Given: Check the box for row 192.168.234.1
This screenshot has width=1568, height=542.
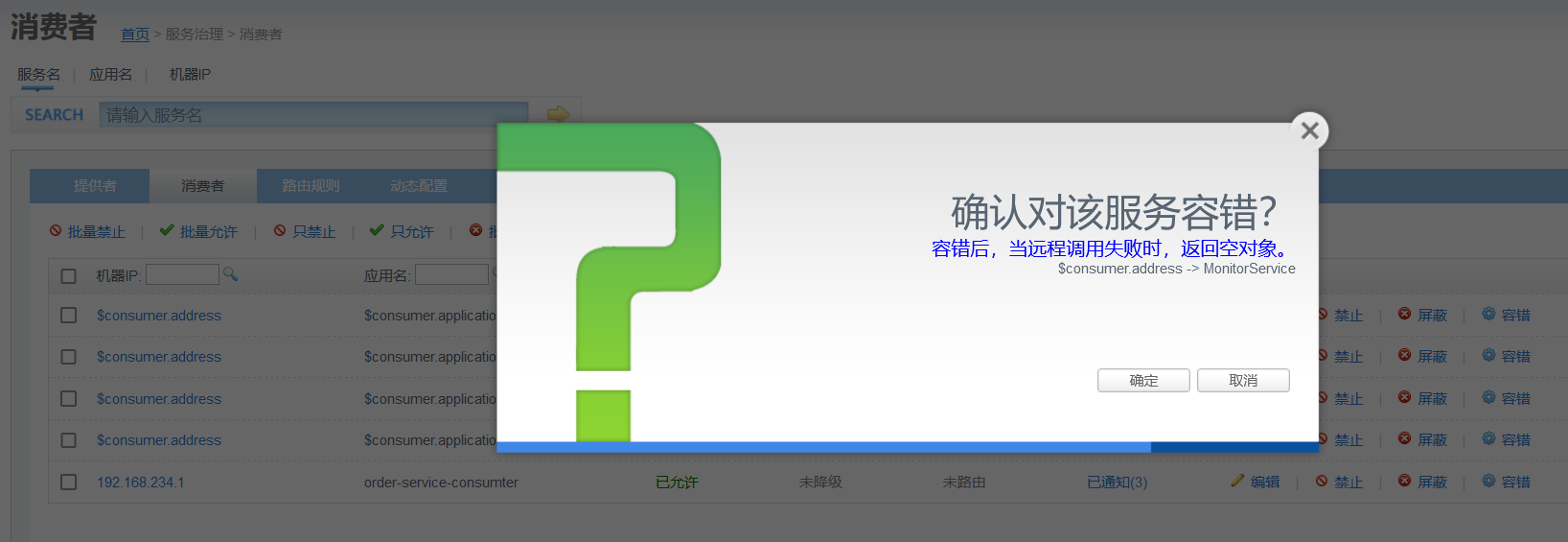Looking at the screenshot, I should tap(69, 483).
